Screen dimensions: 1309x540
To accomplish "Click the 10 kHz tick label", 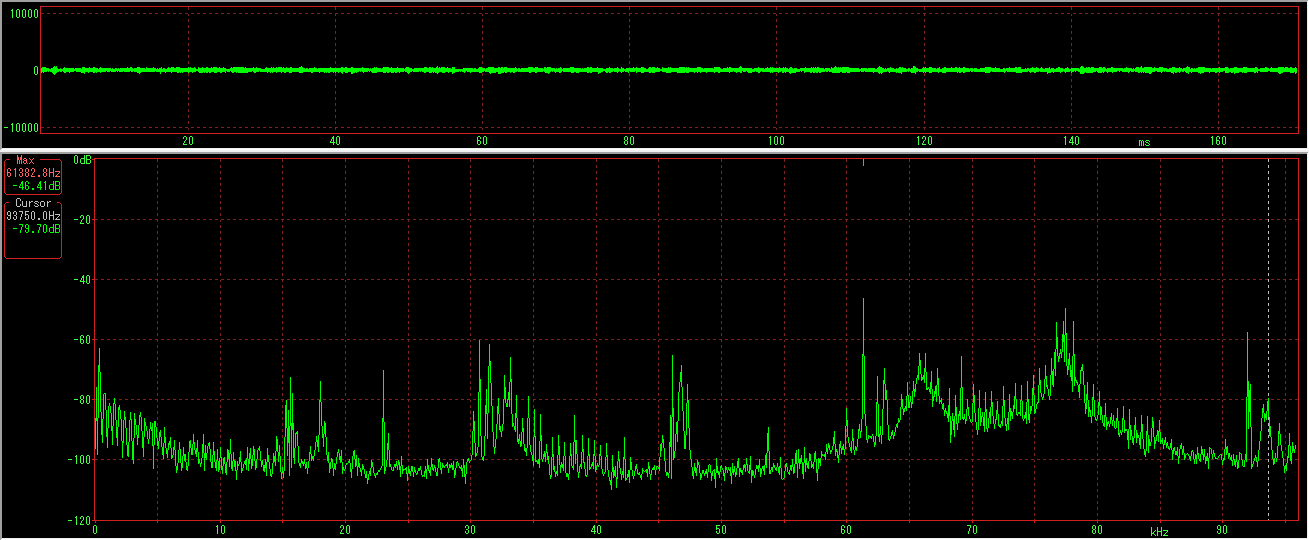I will pyautogui.click(x=220, y=531).
